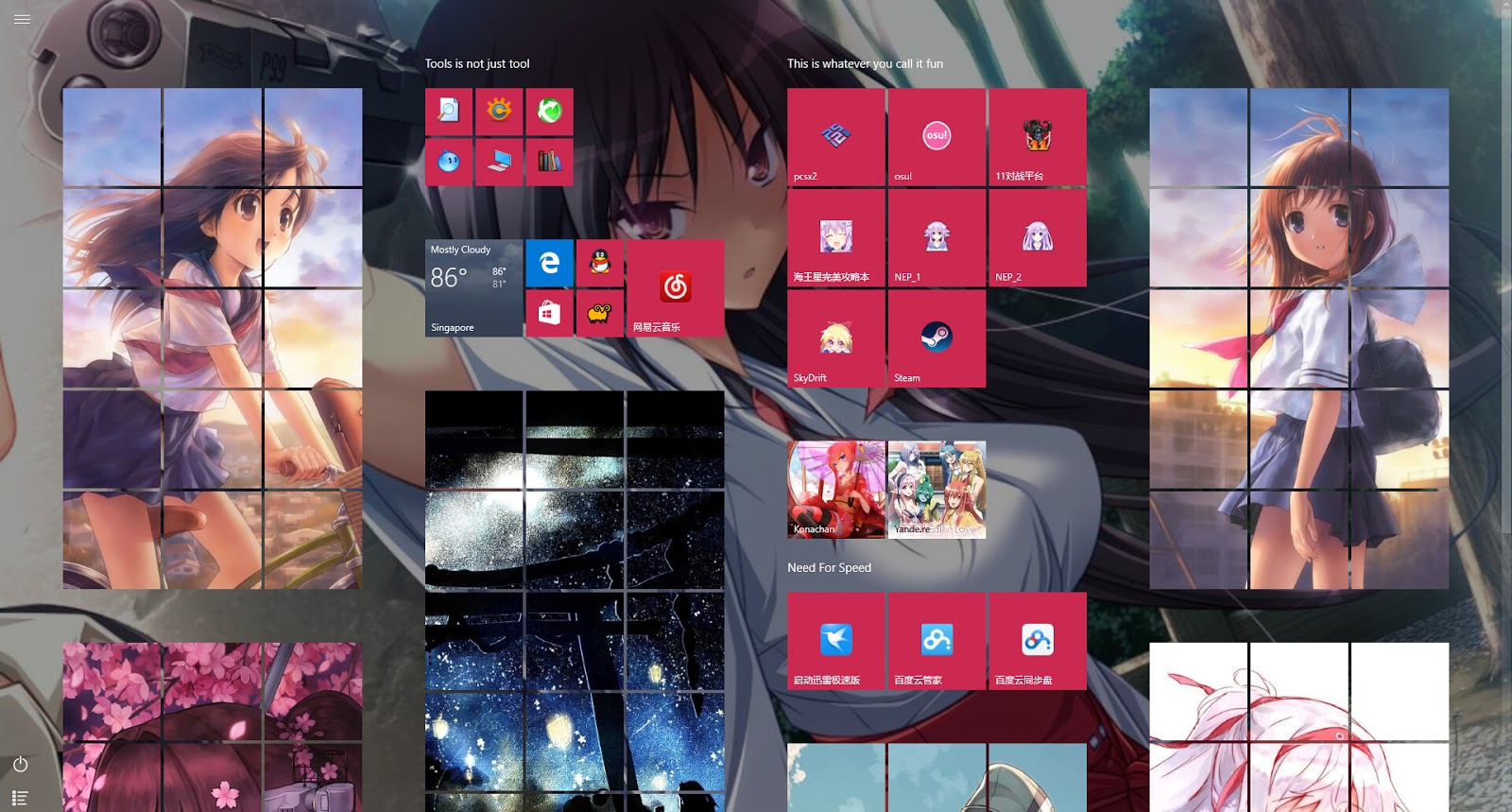
Task: Open the document magnifier search tile
Action: [449, 112]
